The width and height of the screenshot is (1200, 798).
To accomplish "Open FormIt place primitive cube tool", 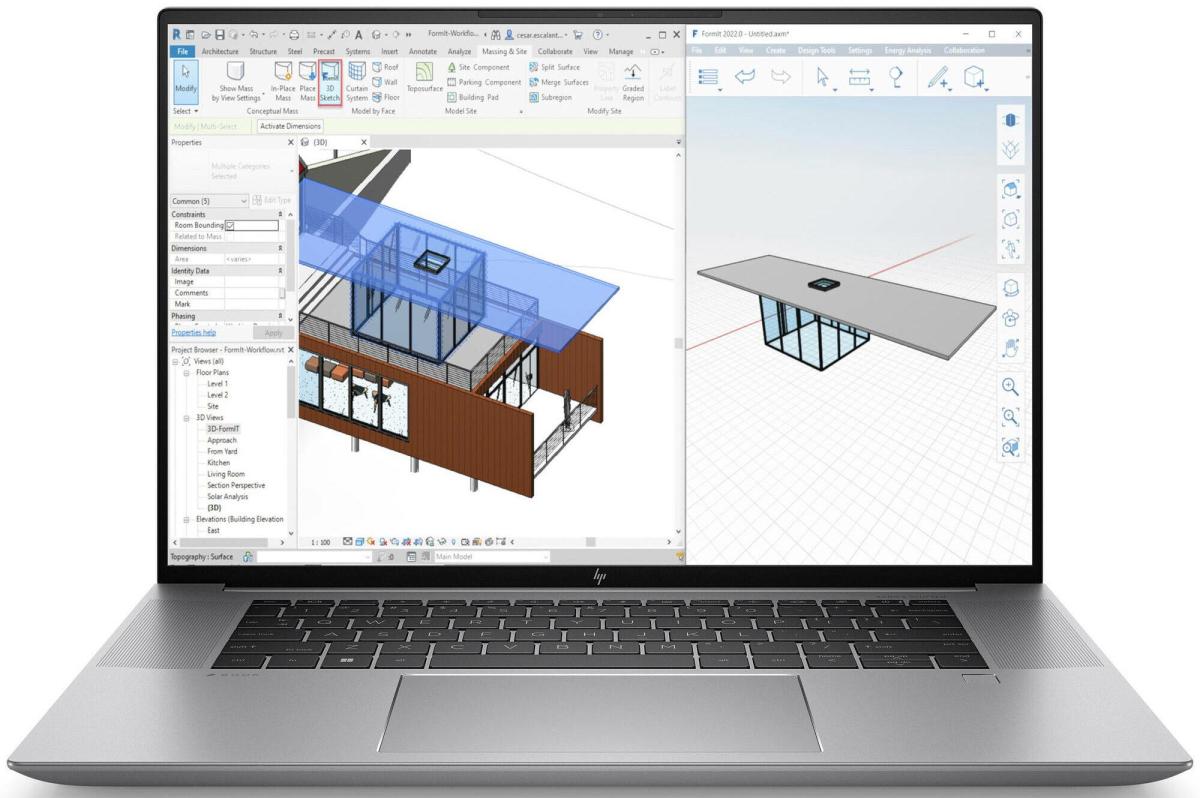I will pyautogui.click(x=975, y=76).
